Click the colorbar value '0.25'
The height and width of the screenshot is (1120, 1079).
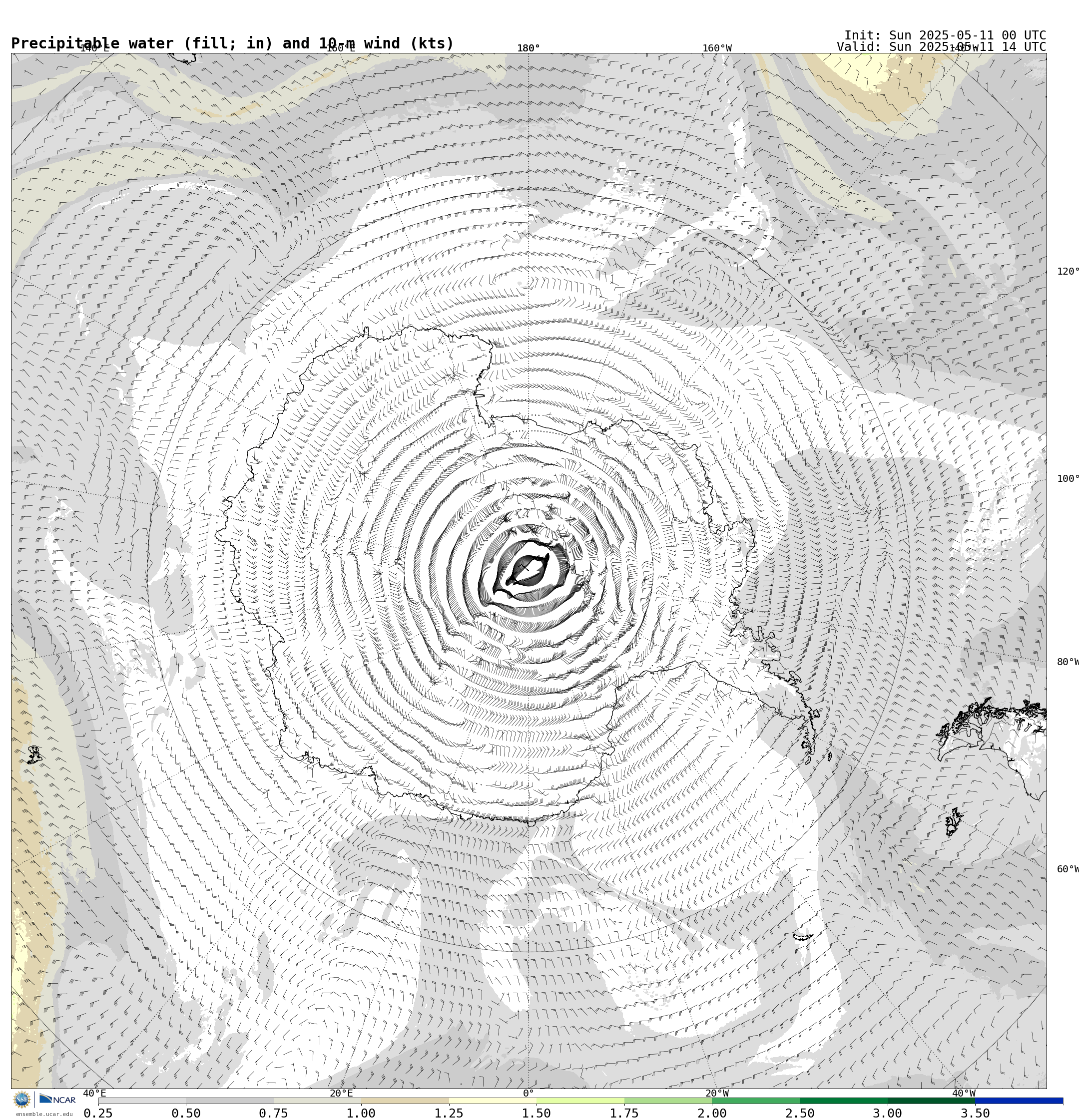(x=98, y=1113)
